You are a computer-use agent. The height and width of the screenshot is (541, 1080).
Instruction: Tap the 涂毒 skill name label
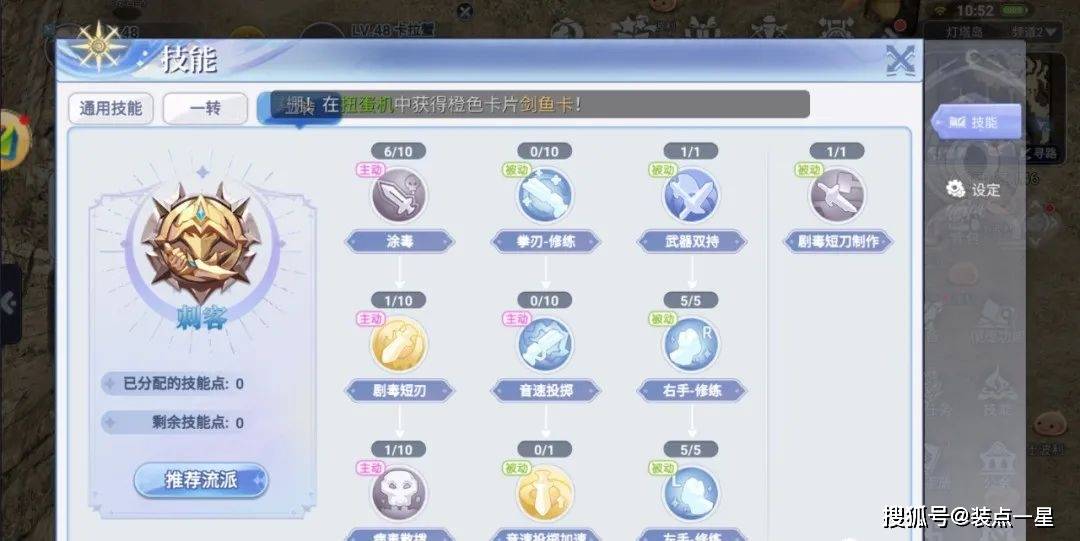399,242
